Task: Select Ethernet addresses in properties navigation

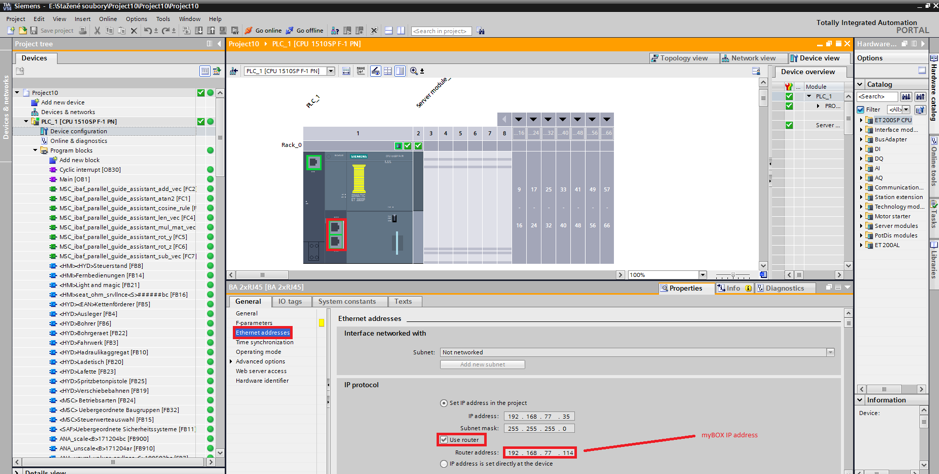Action: tap(262, 333)
